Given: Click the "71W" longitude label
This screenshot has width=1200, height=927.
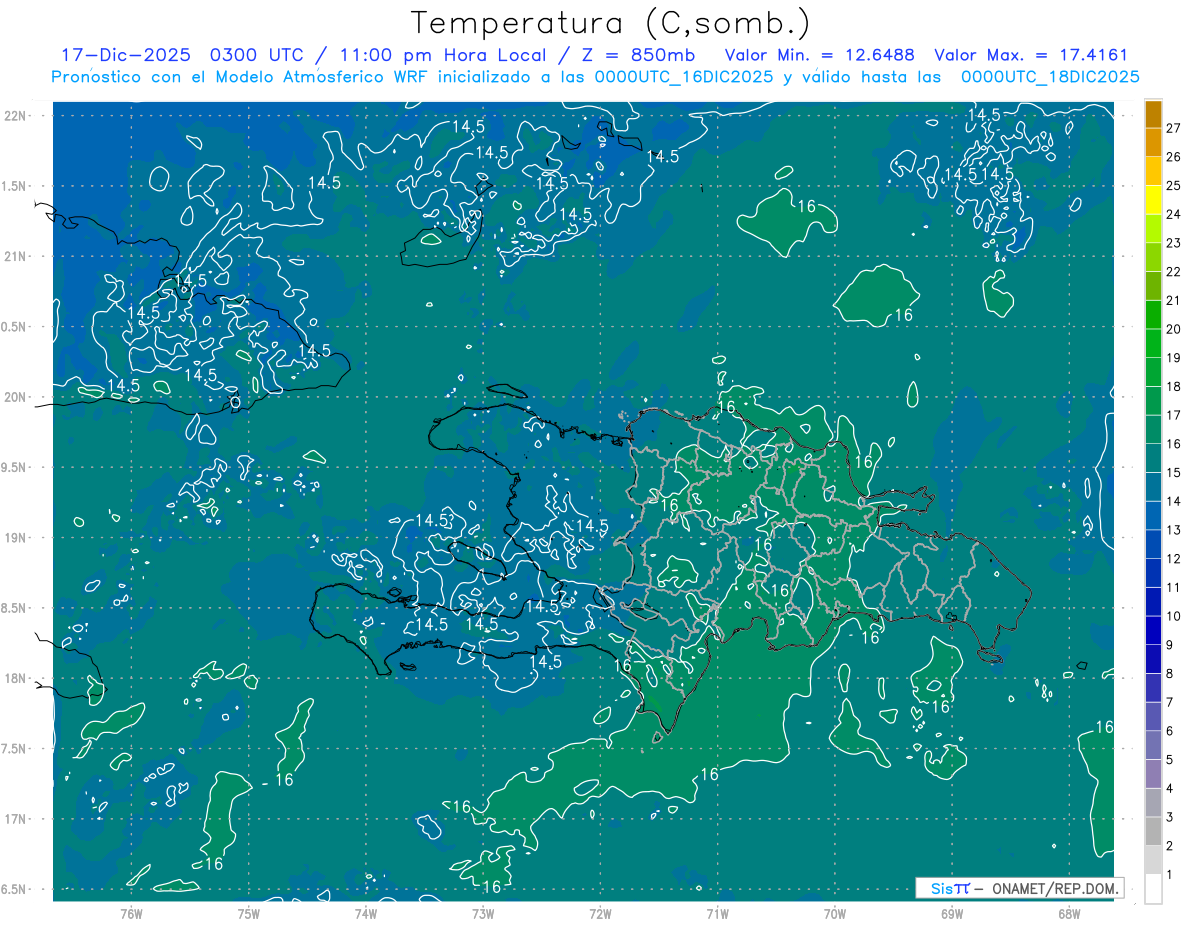Looking at the screenshot, I should click(x=718, y=913).
